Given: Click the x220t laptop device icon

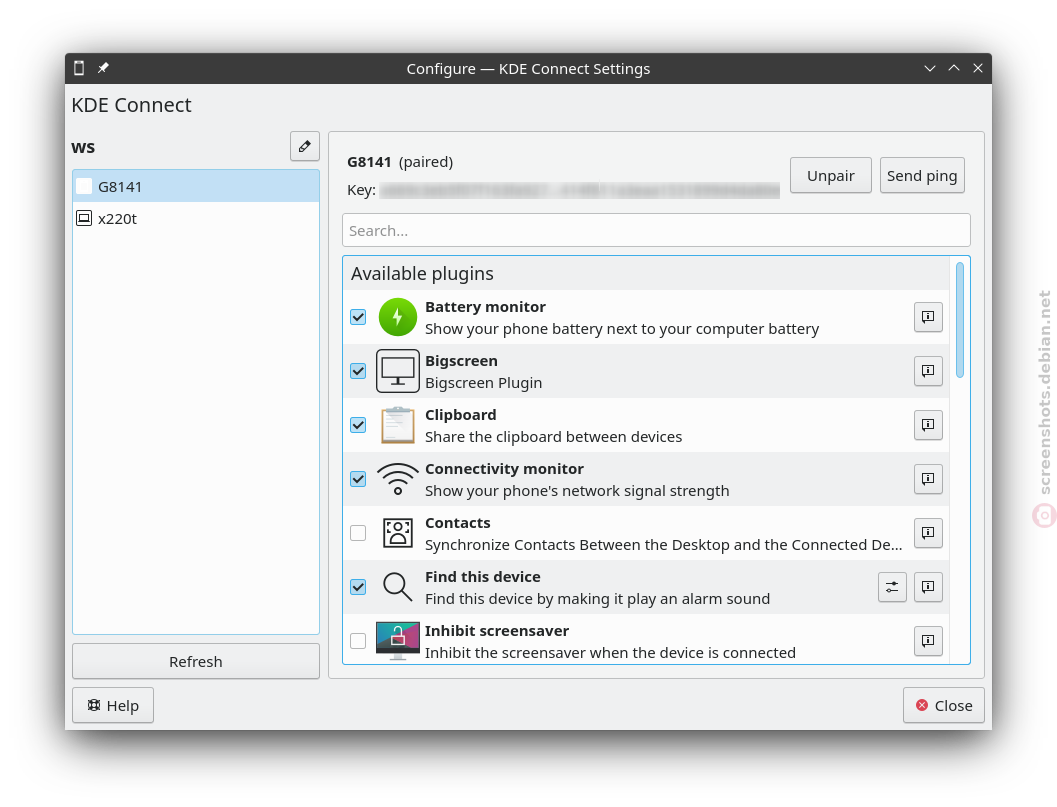Looking at the screenshot, I should (x=84, y=218).
